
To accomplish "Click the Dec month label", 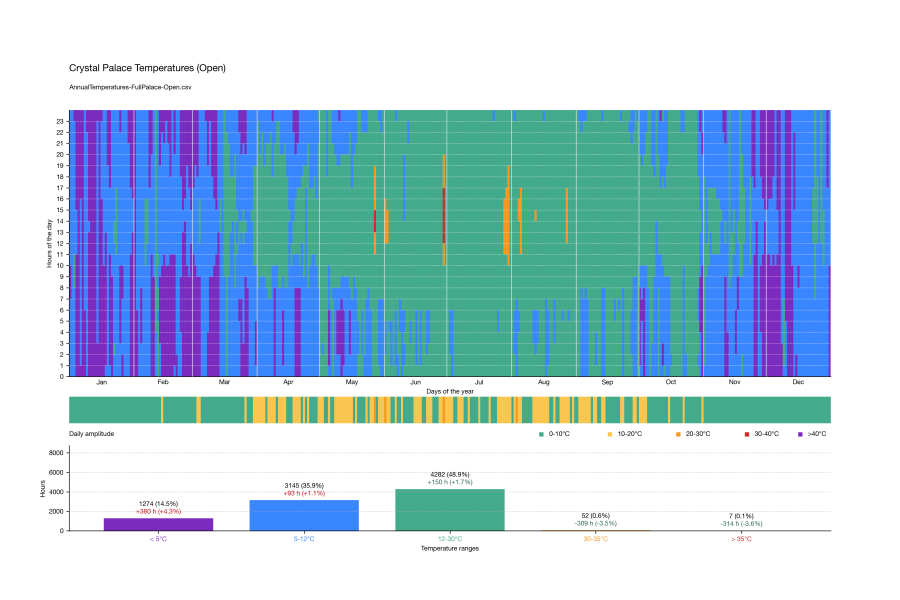I will [x=798, y=382].
